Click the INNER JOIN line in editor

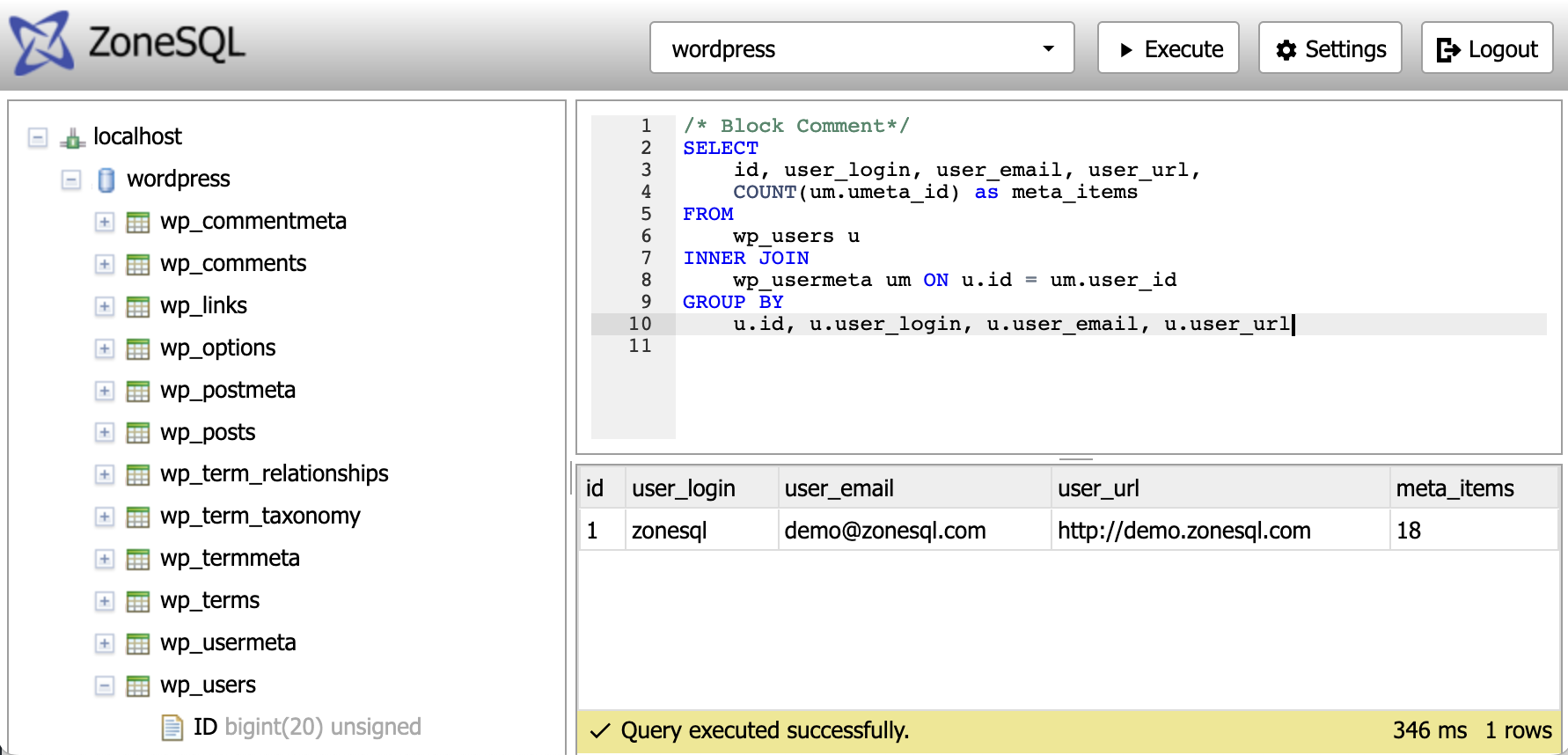(746, 258)
